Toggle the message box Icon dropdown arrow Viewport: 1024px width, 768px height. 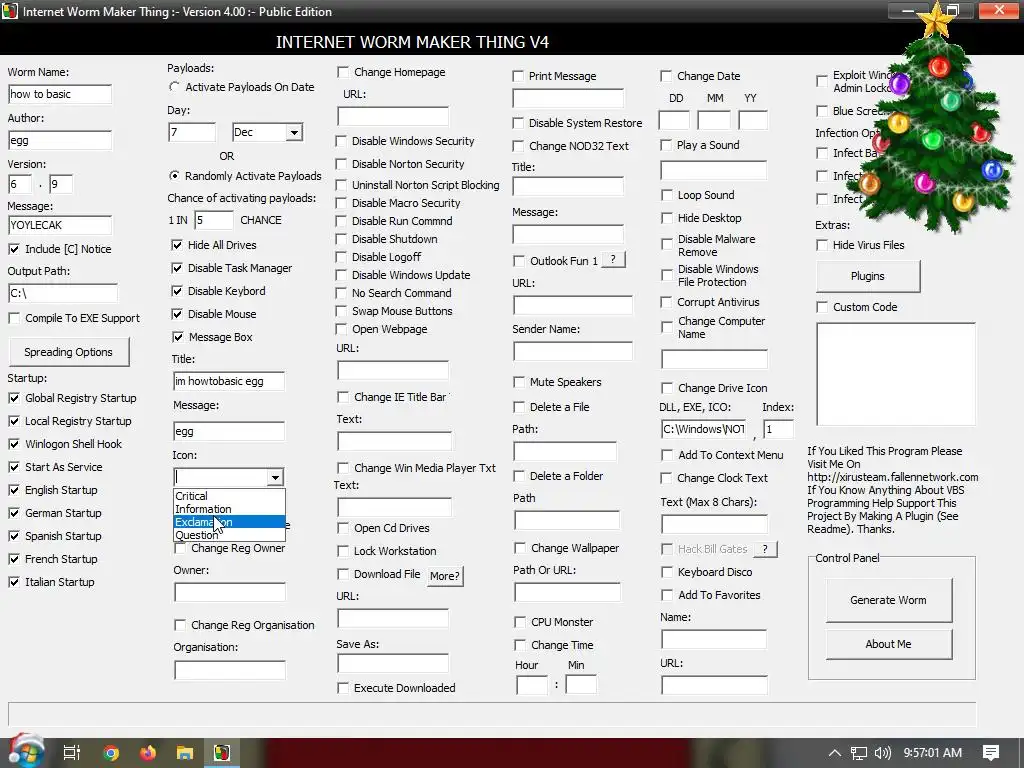(x=275, y=477)
